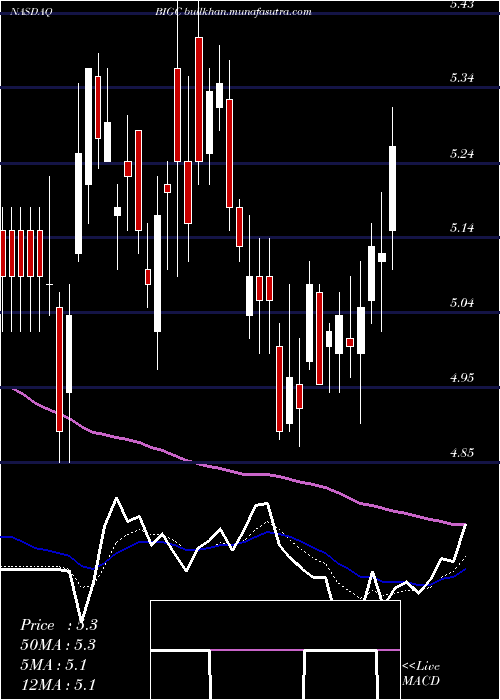Click the 4.95 price axis label
The height and width of the screenshot is (700, 500).
[462, 378]
